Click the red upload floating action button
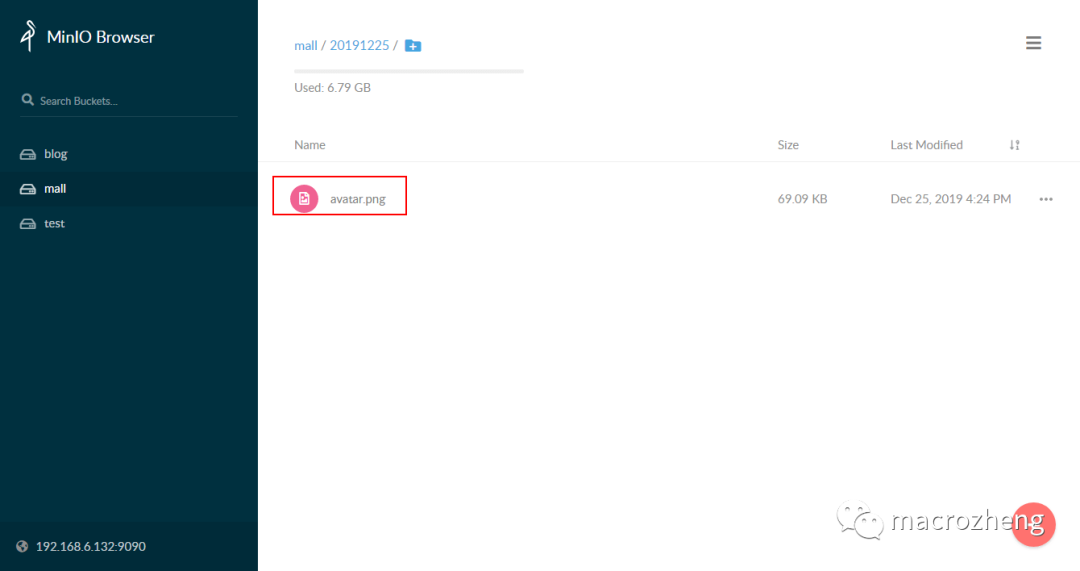1080x571 pixels. coord(1033,525)
